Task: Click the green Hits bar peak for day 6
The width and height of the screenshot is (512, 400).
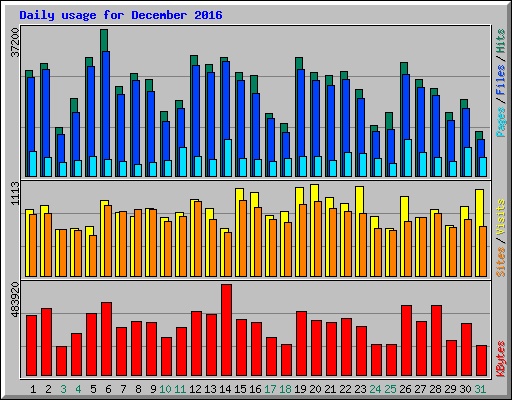Action: [x=104, y=40]
